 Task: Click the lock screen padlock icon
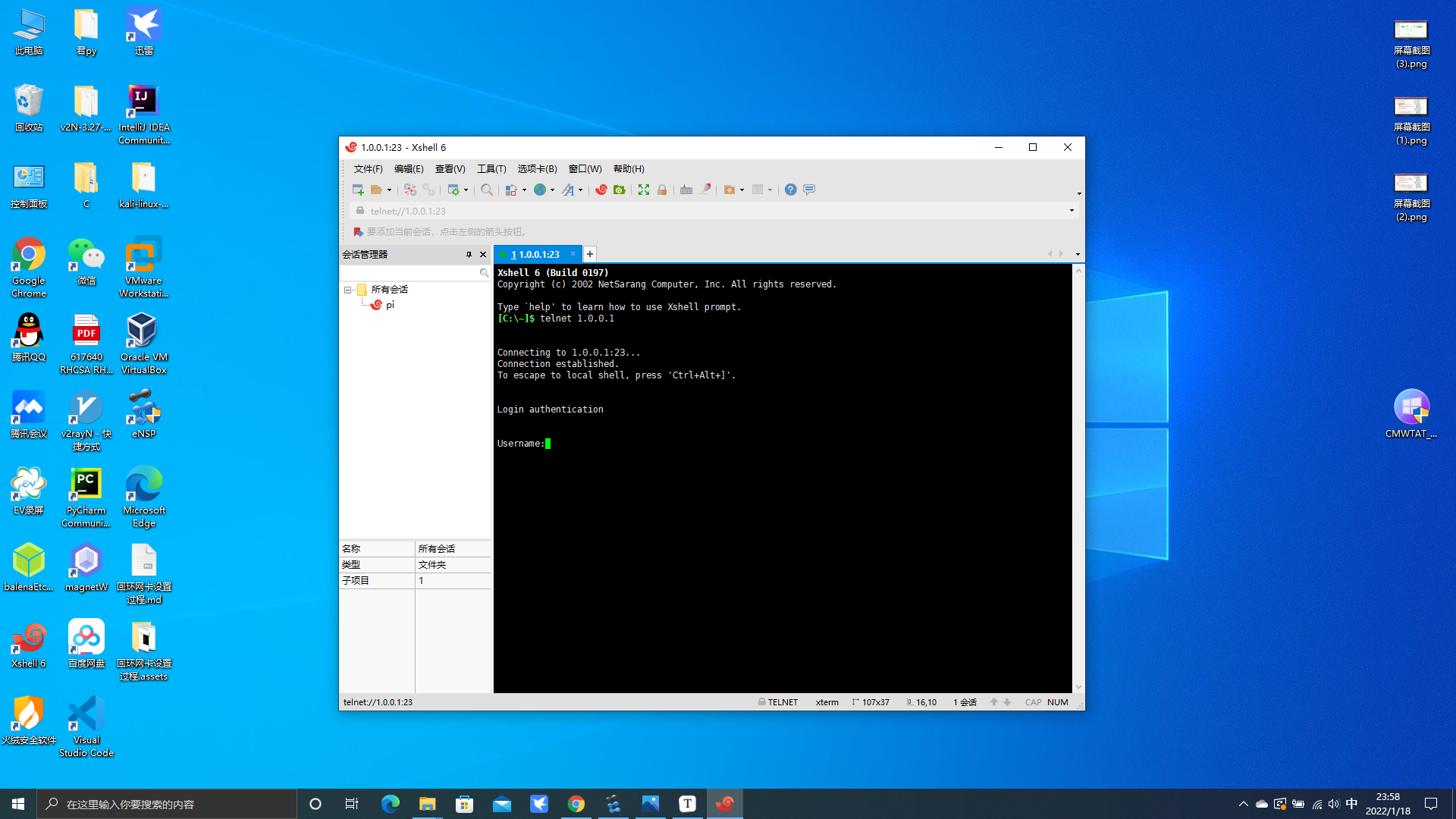point(662,190)
